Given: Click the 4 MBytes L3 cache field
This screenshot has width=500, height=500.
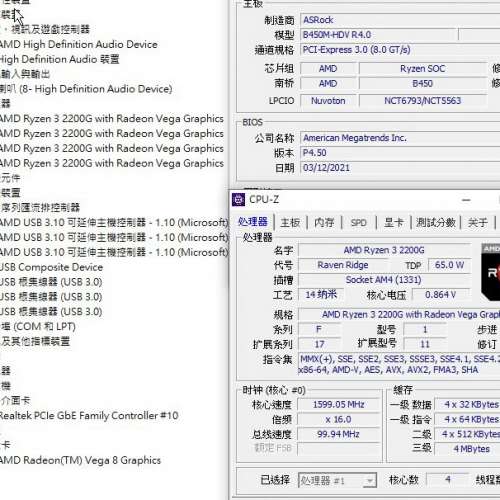Looking at the screenshot, I should point(467,449).
